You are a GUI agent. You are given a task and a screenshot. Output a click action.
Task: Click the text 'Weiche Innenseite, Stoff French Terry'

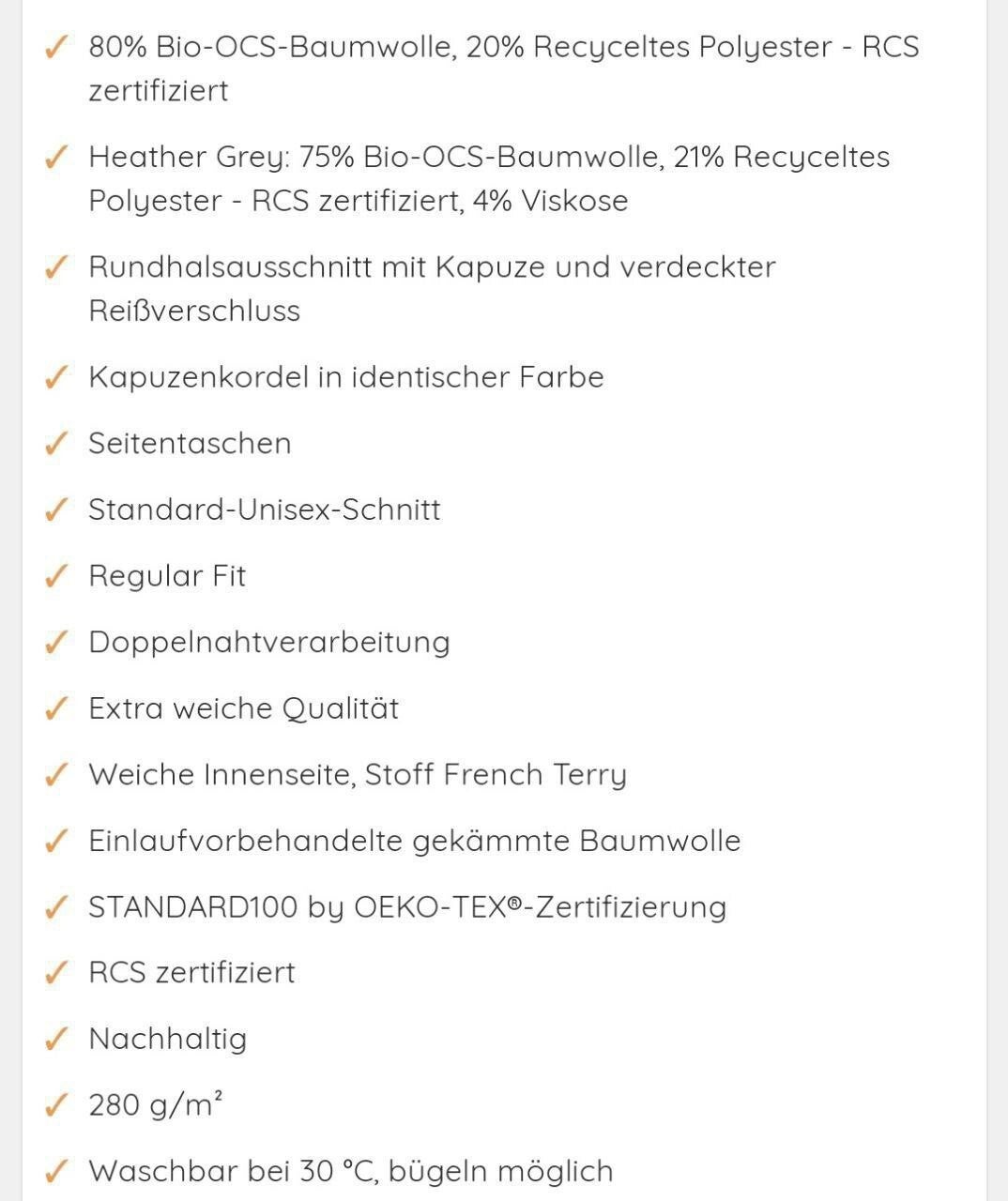(357, 775)
